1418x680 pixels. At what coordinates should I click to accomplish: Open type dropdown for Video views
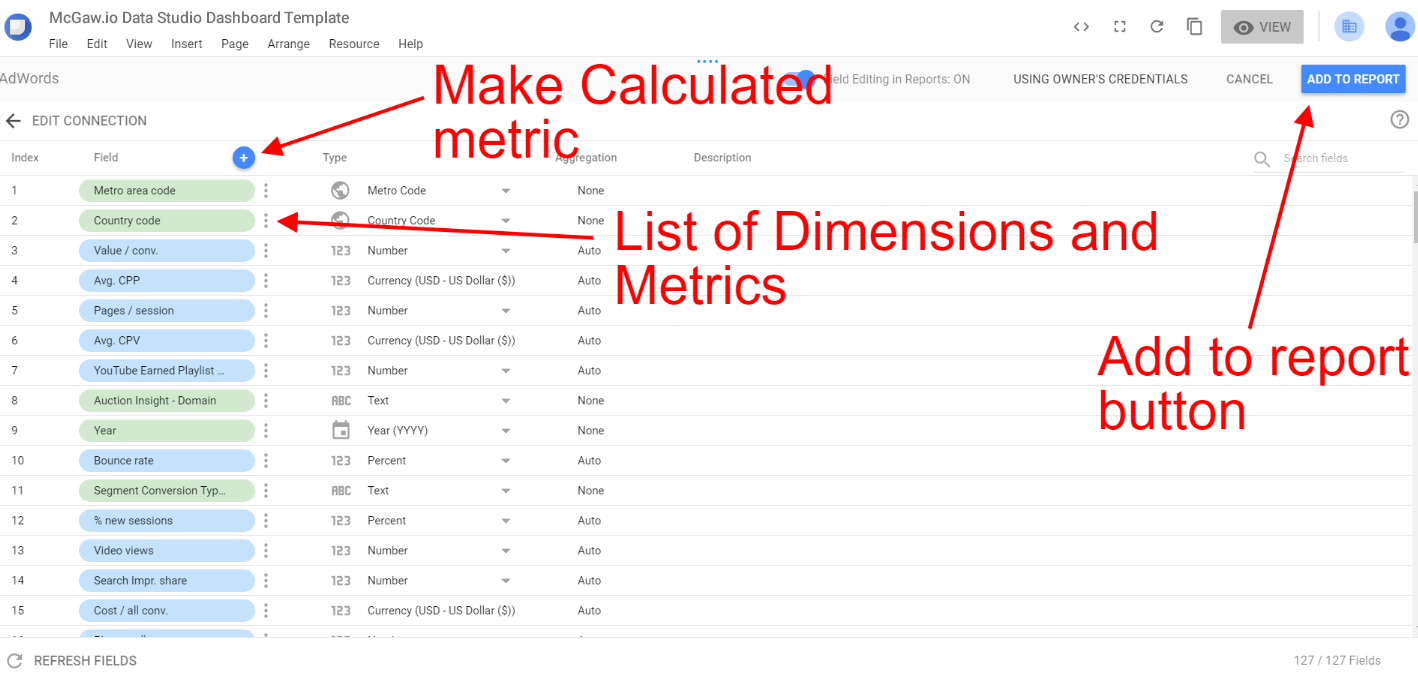506,551
